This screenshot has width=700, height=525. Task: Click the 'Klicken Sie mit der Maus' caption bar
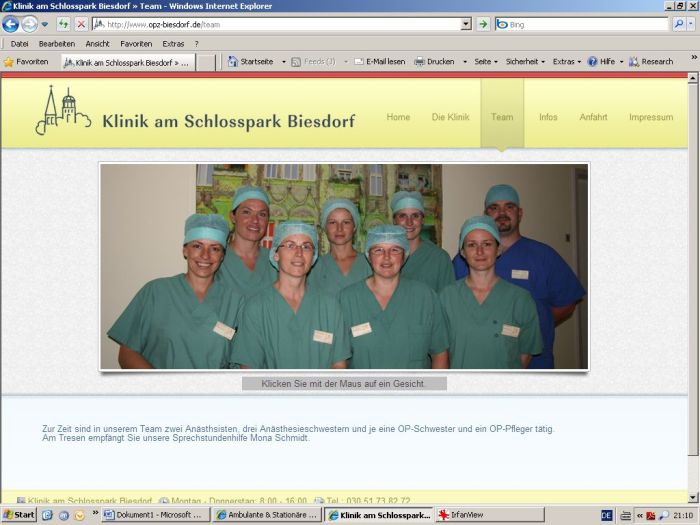344,383
